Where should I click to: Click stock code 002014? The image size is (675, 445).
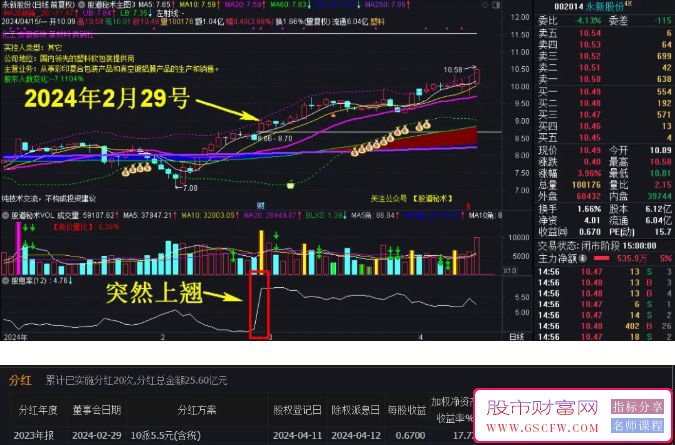tap(569, 7)
